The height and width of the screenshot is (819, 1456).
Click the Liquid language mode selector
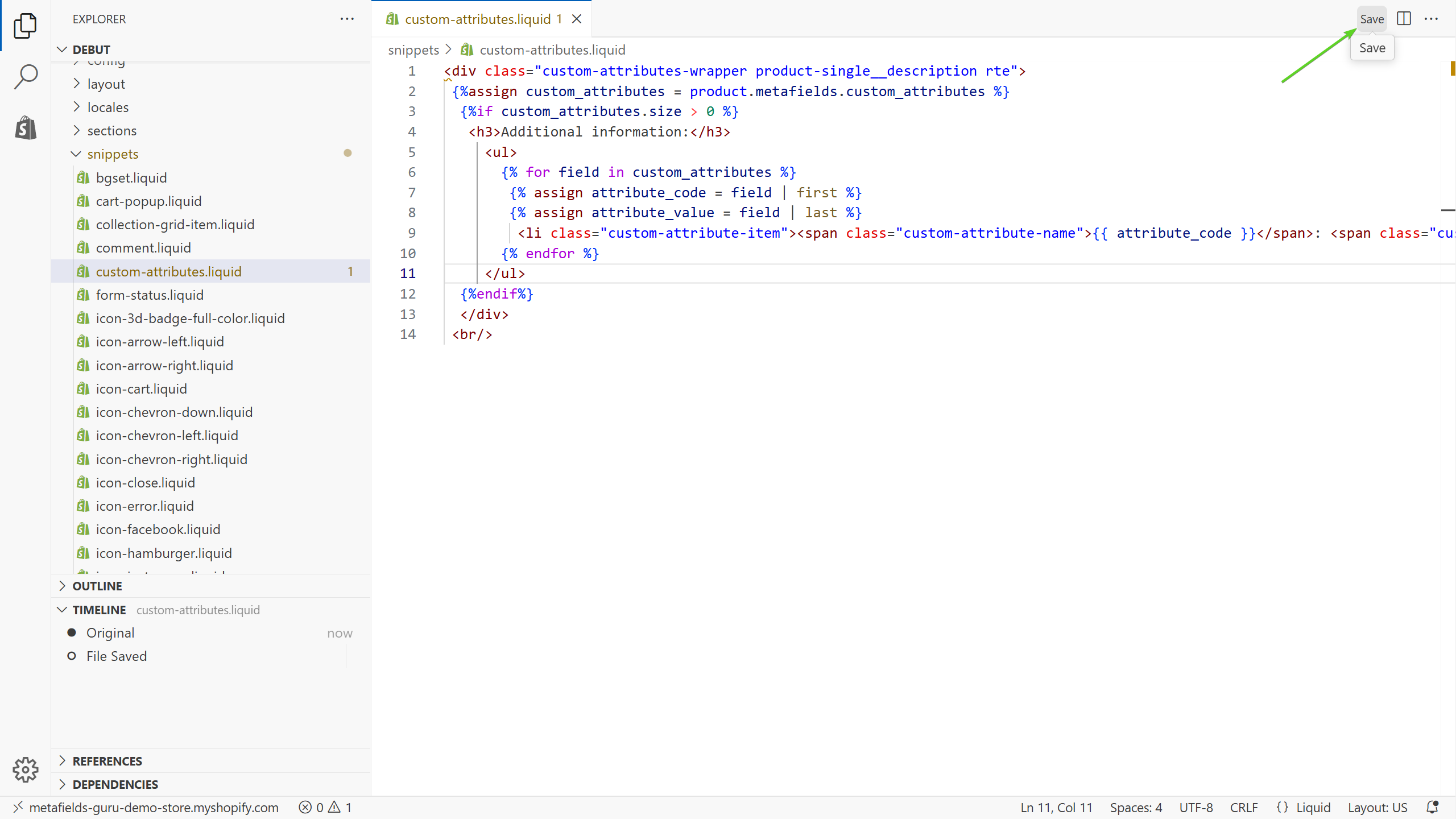click(x=1313, y=807)
